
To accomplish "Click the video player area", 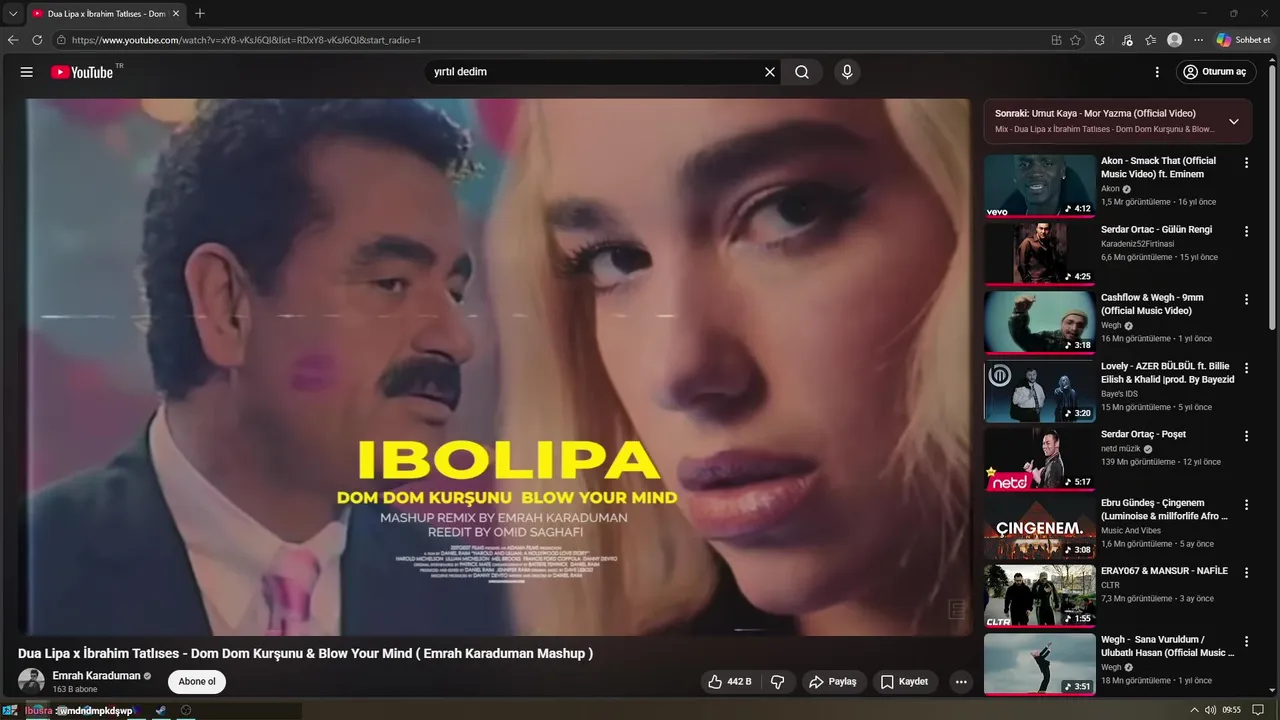I will point(494,367).
